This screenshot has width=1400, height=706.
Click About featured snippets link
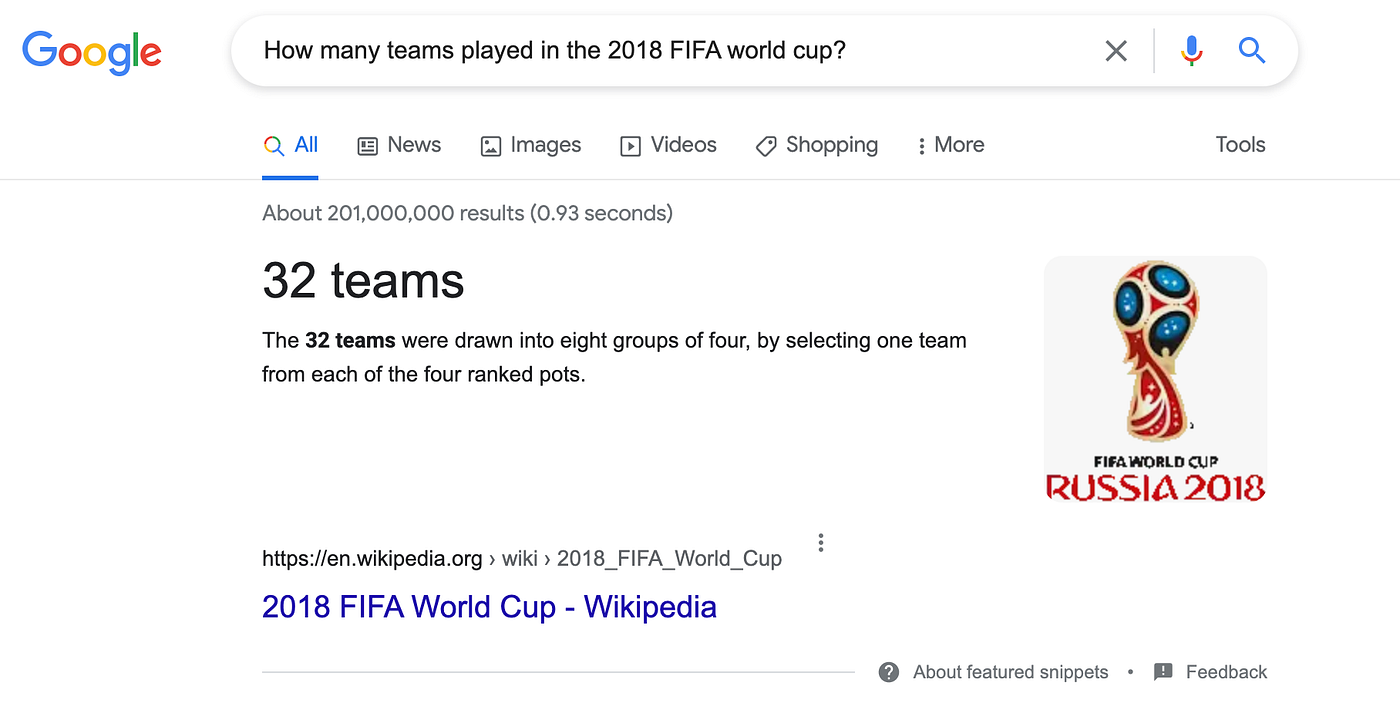pos(1010,672)
